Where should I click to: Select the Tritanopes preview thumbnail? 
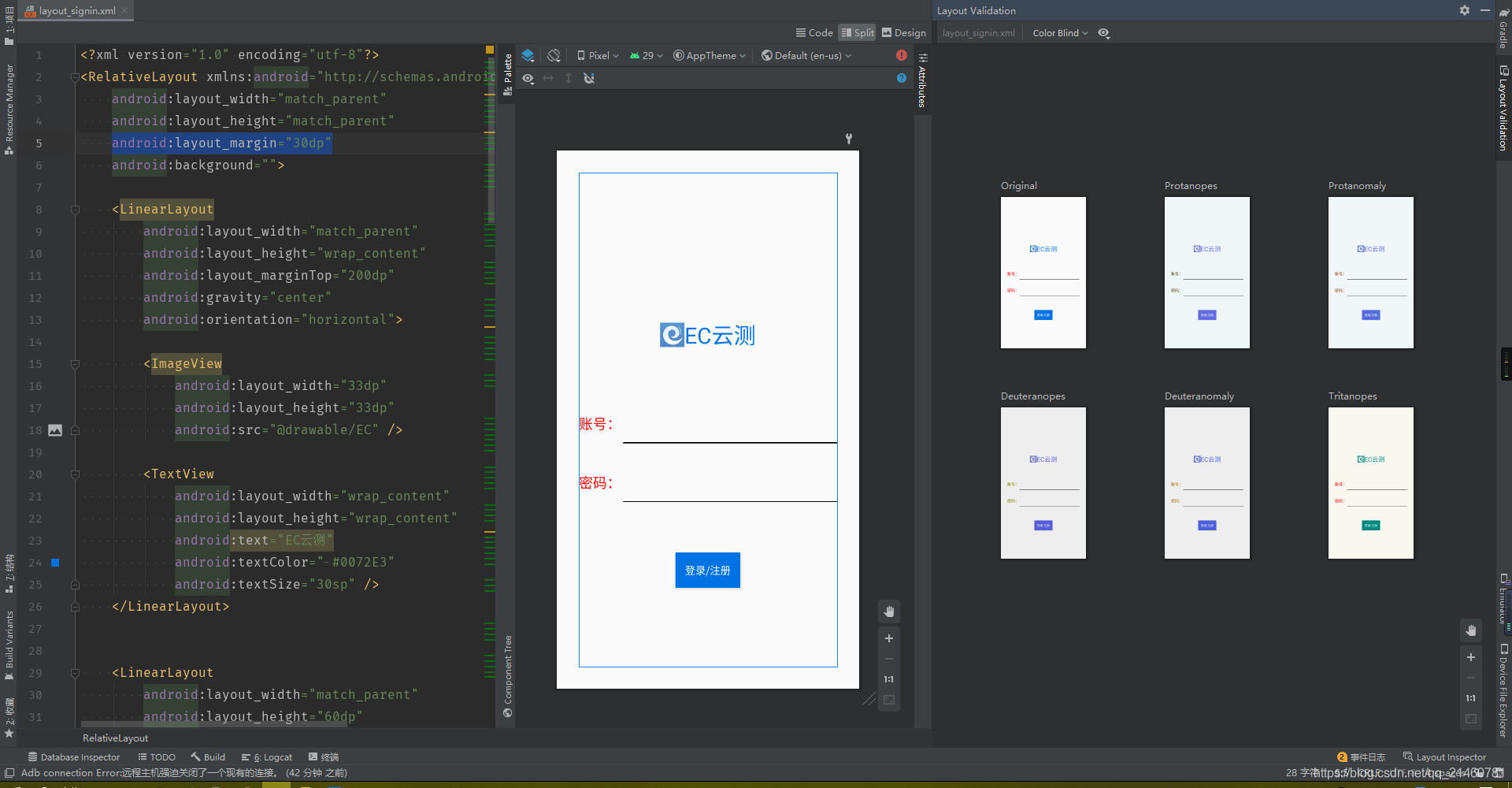(1370, 483)
